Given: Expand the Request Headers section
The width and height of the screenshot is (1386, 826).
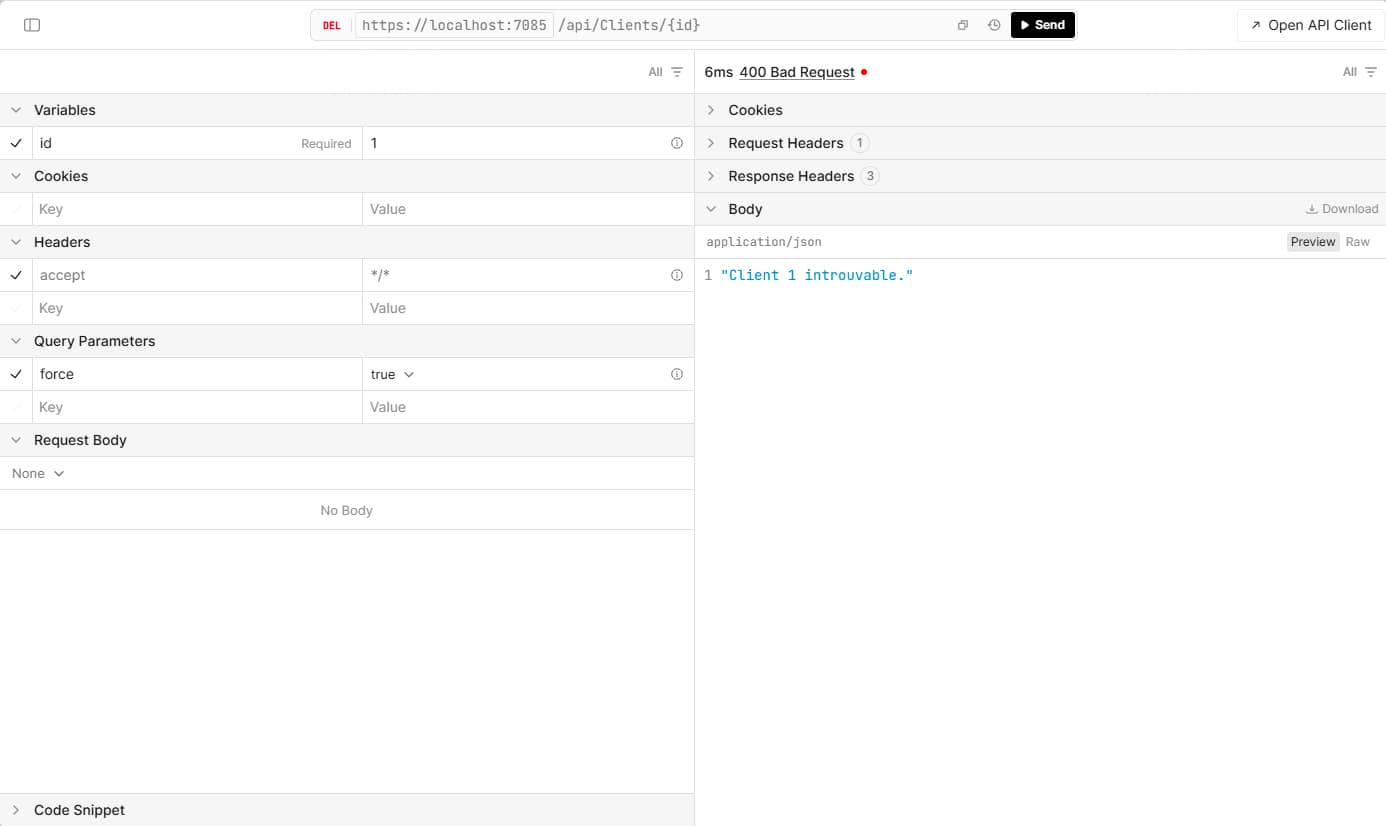Looking at the screenshot, I should [x=711, y=143].
